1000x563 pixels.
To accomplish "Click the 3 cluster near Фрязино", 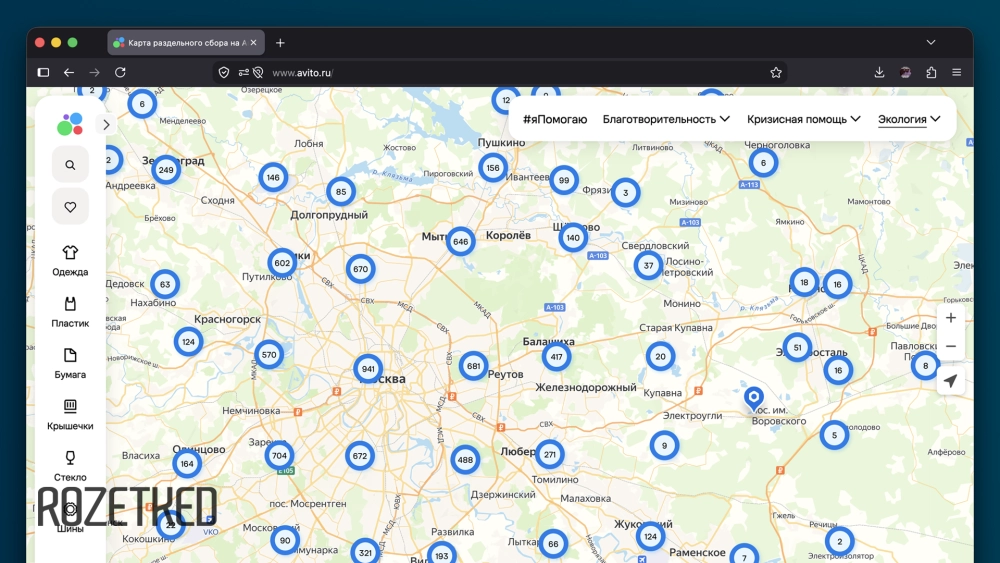I will (626, 193).
